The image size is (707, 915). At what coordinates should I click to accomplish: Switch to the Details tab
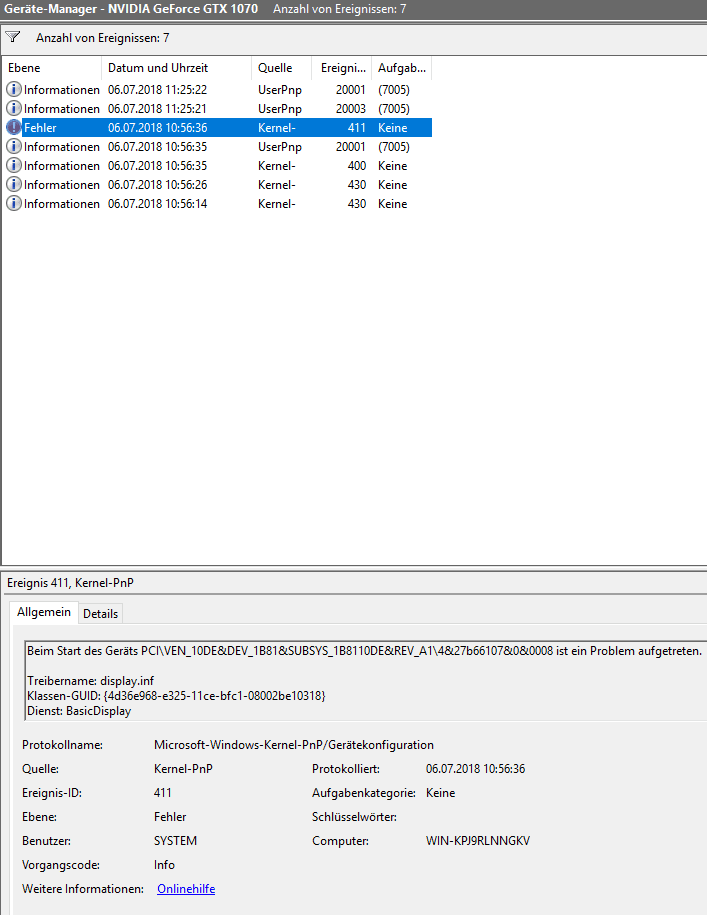pyautogui.click(x=100, y=614)
